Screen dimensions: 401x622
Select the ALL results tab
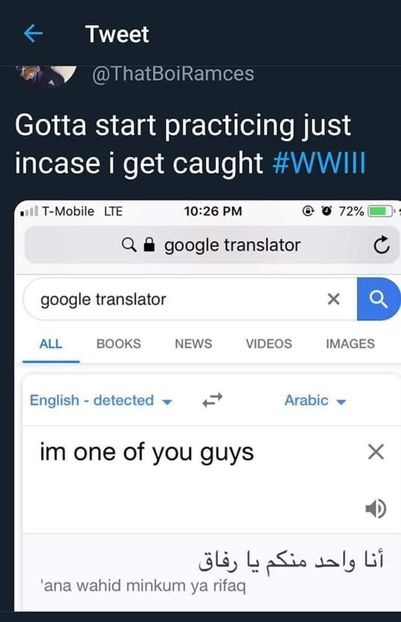(x=51, y=344)
